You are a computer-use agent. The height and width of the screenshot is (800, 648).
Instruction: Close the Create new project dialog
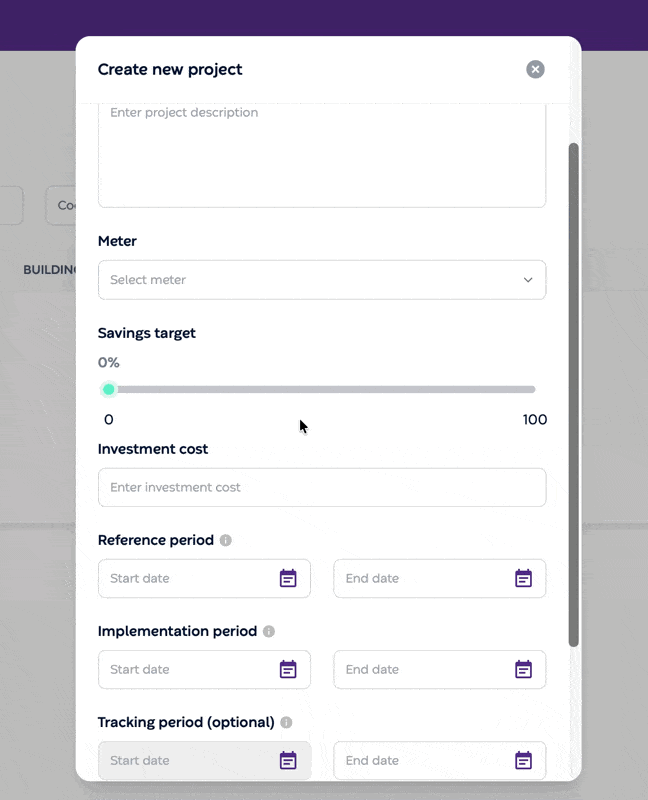[535, 69]
